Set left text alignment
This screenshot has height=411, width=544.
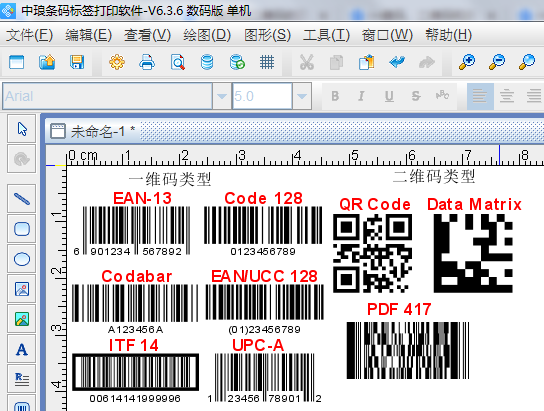click(480, 96)
